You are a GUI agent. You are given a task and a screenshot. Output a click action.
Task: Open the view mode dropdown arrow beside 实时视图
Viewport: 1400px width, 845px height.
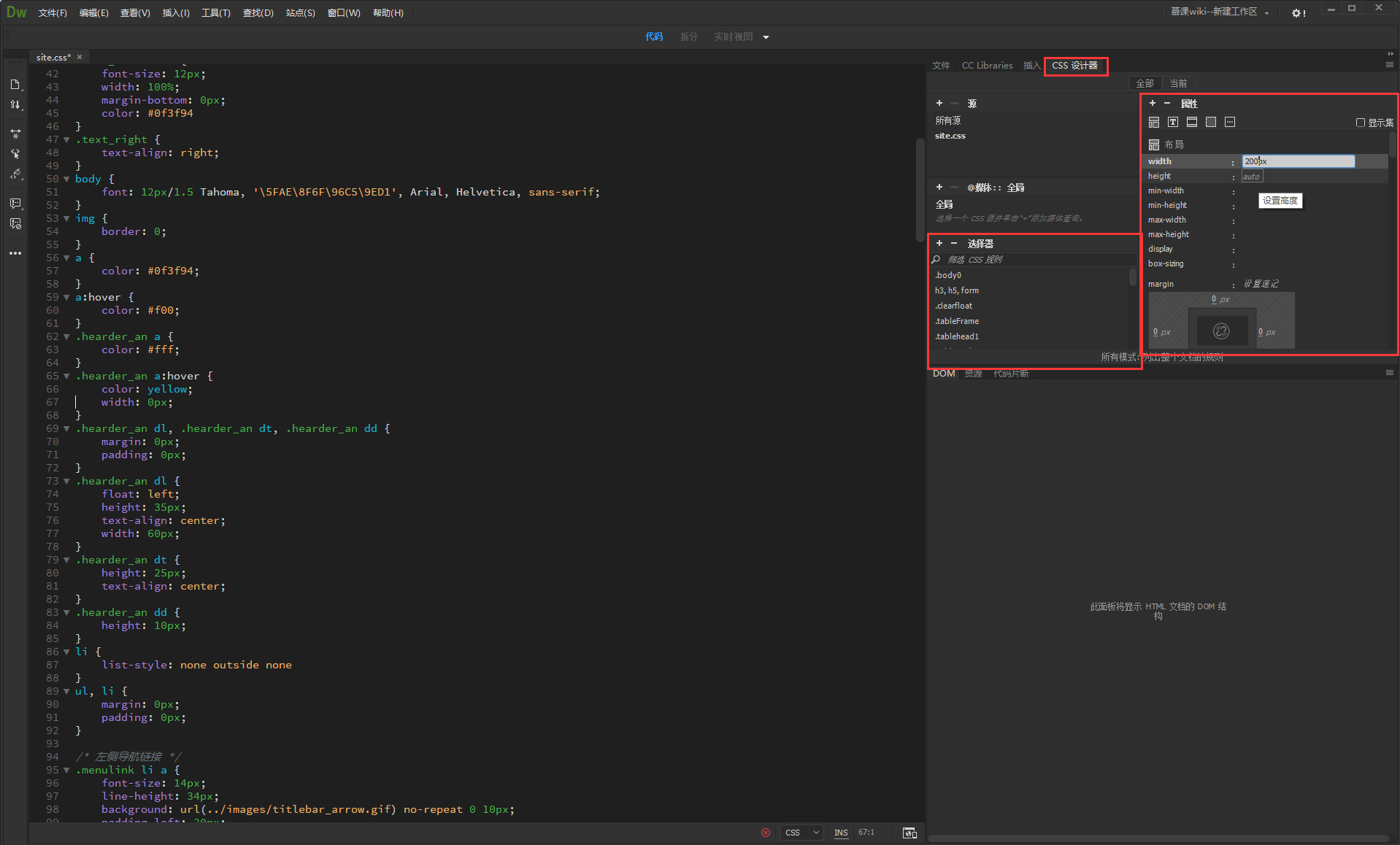click(x=766, y=37)
